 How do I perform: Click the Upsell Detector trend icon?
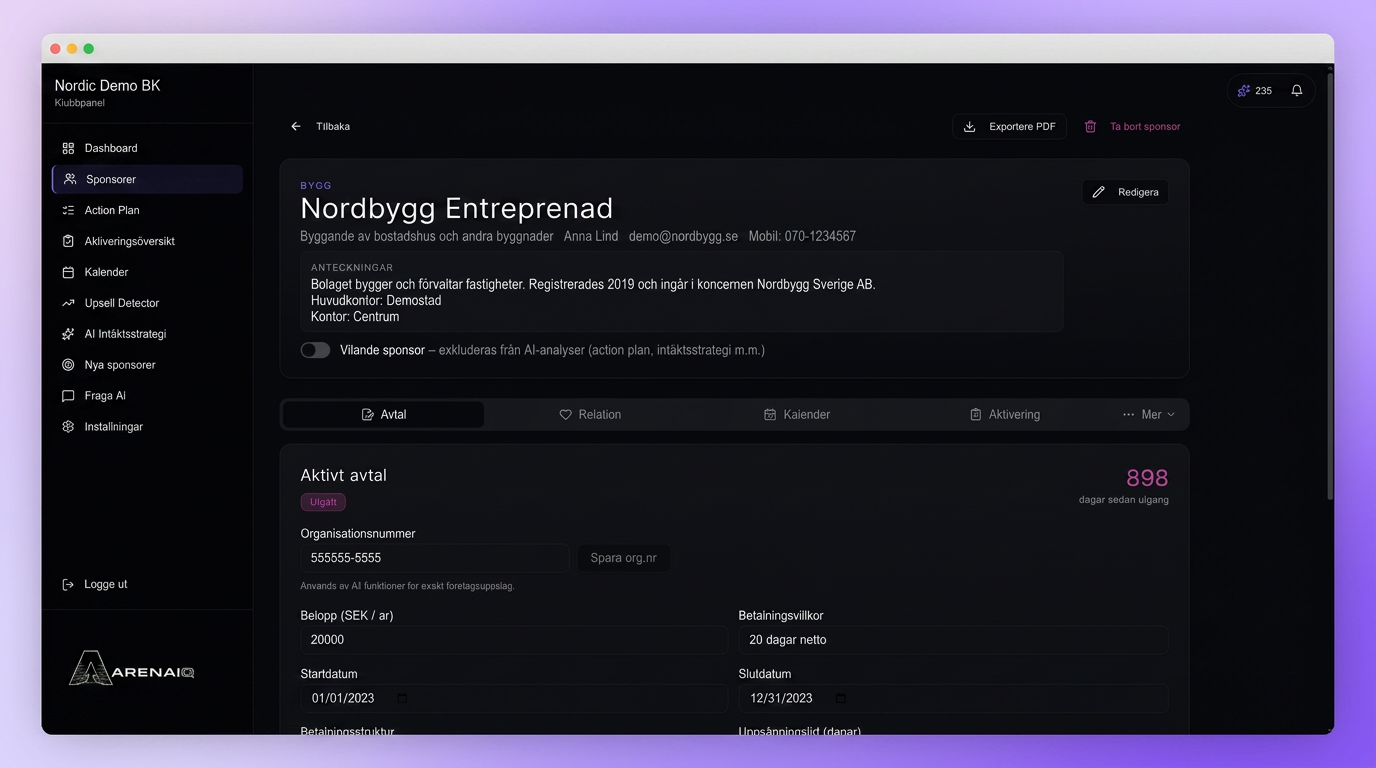[x=68, y=303]
